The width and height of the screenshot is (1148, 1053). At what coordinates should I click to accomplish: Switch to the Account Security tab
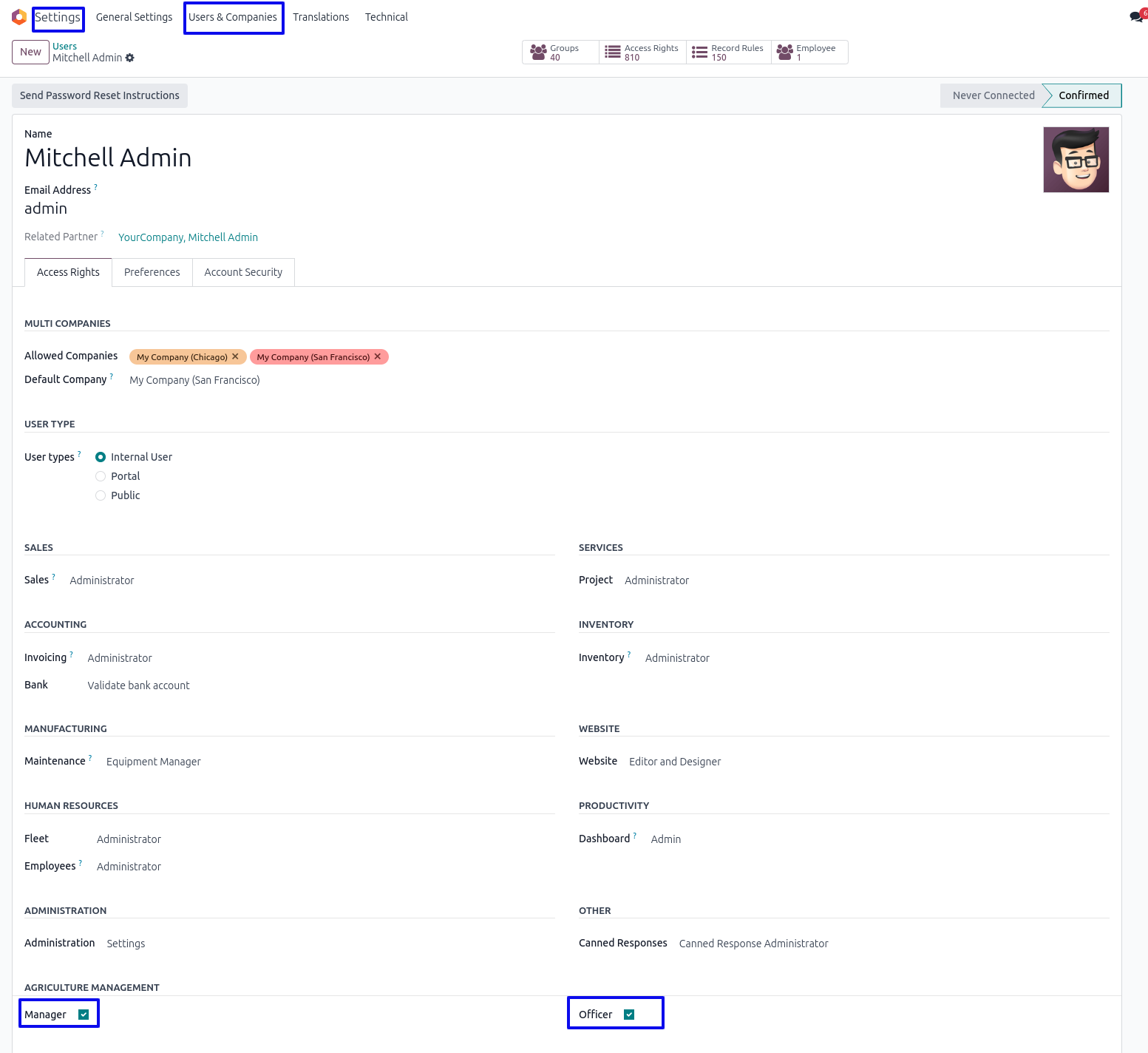click(x=243, y=272)
